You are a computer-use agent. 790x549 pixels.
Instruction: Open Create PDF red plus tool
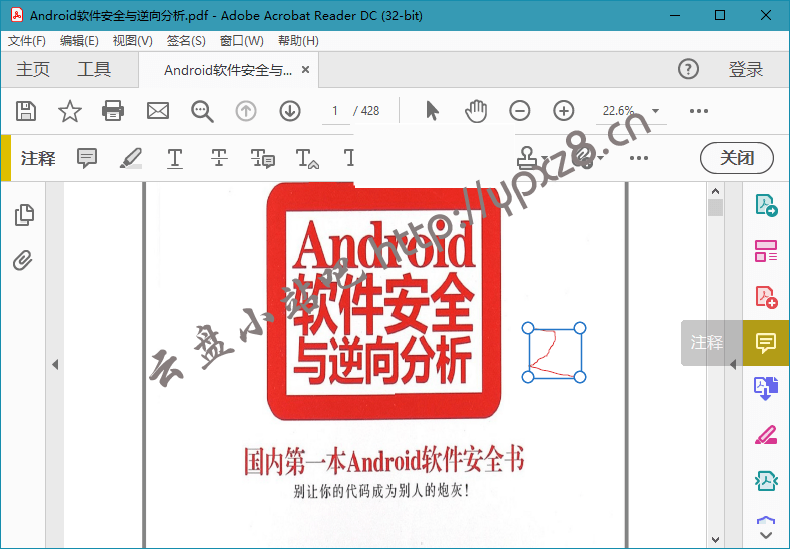(766, 297)
